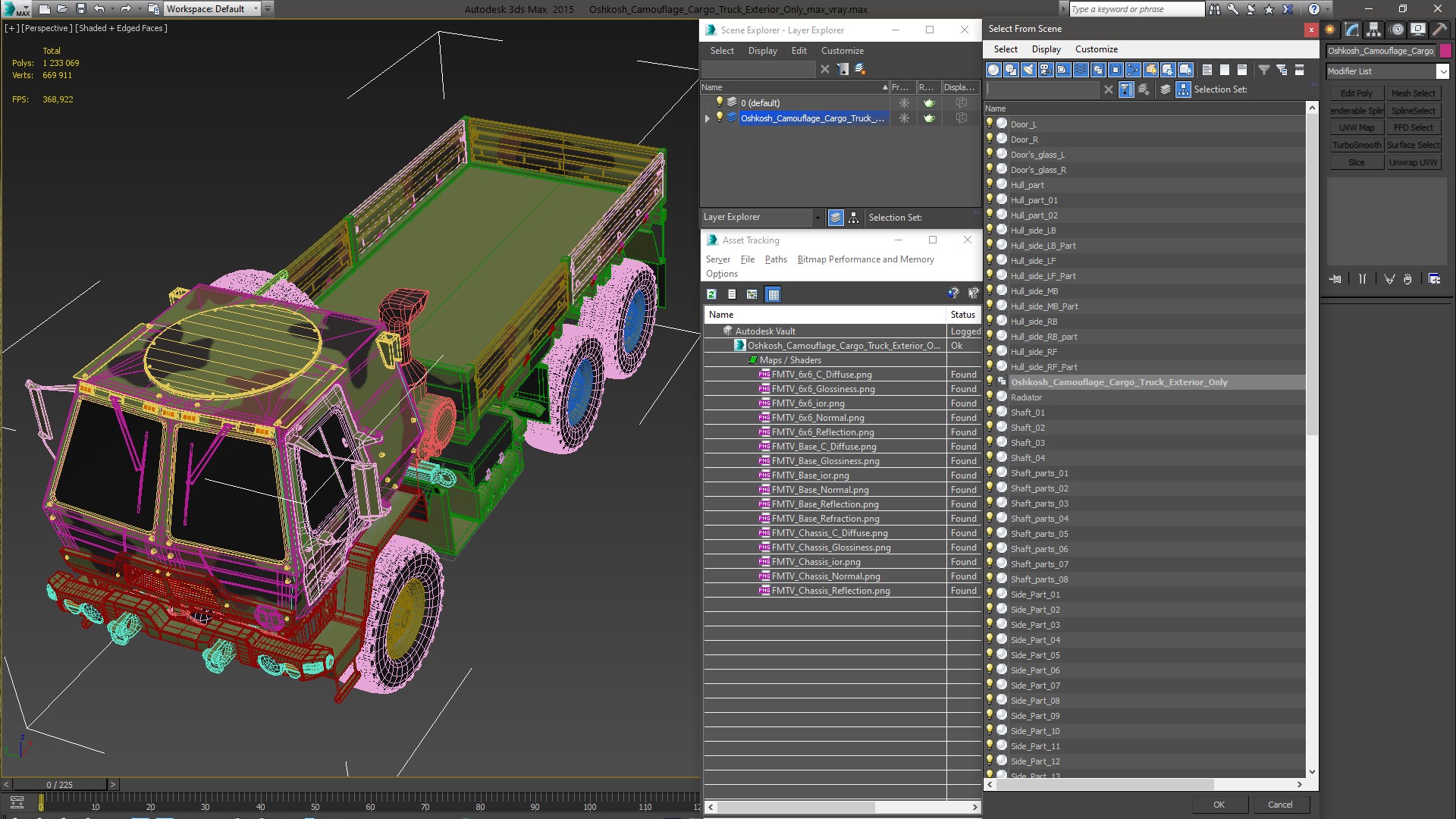
Task: Click Select Invert icon in Select From Scene toolbar
Action: [x=1242, y=70]
